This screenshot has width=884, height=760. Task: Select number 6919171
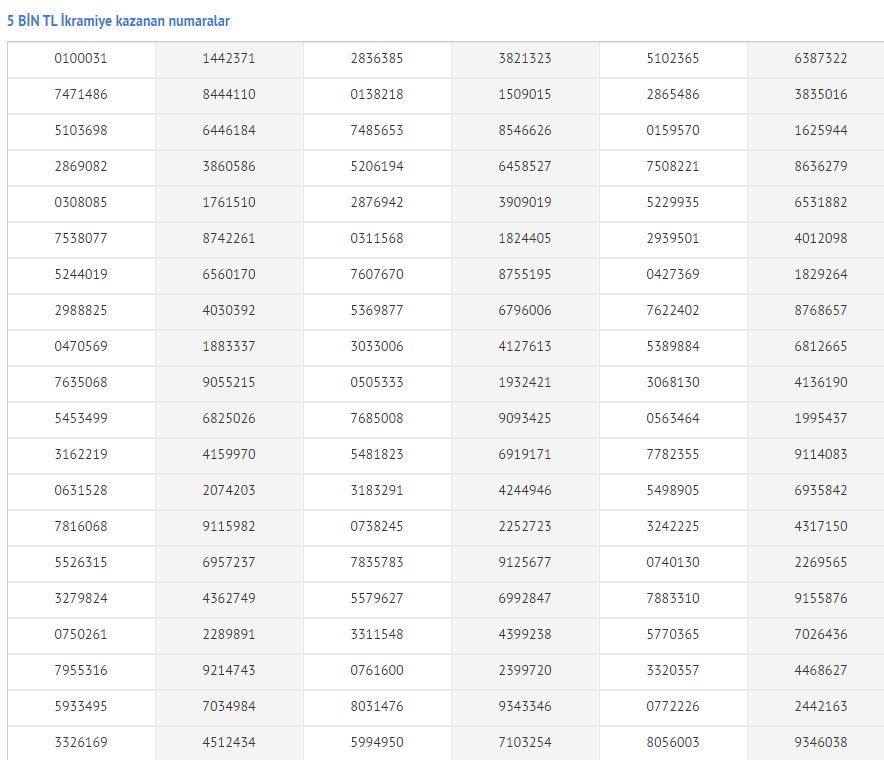[525, 454]
